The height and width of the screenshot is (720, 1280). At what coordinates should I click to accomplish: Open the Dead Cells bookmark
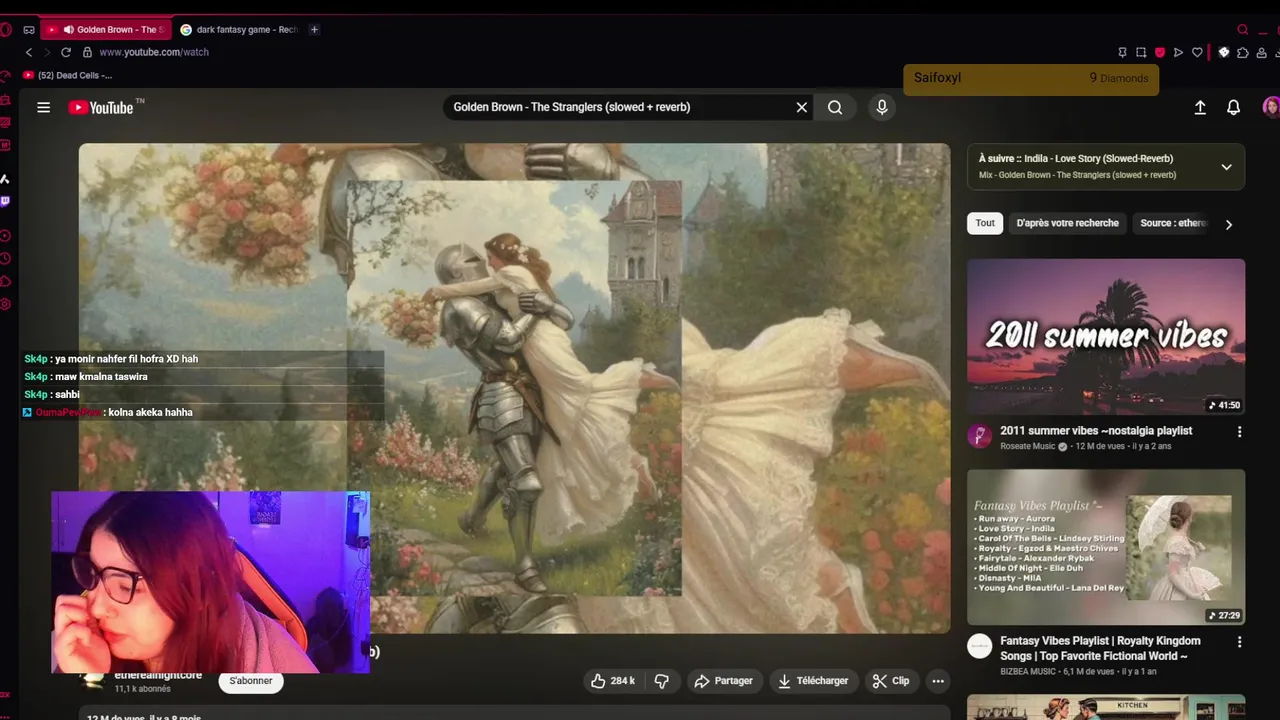point(67,75)
